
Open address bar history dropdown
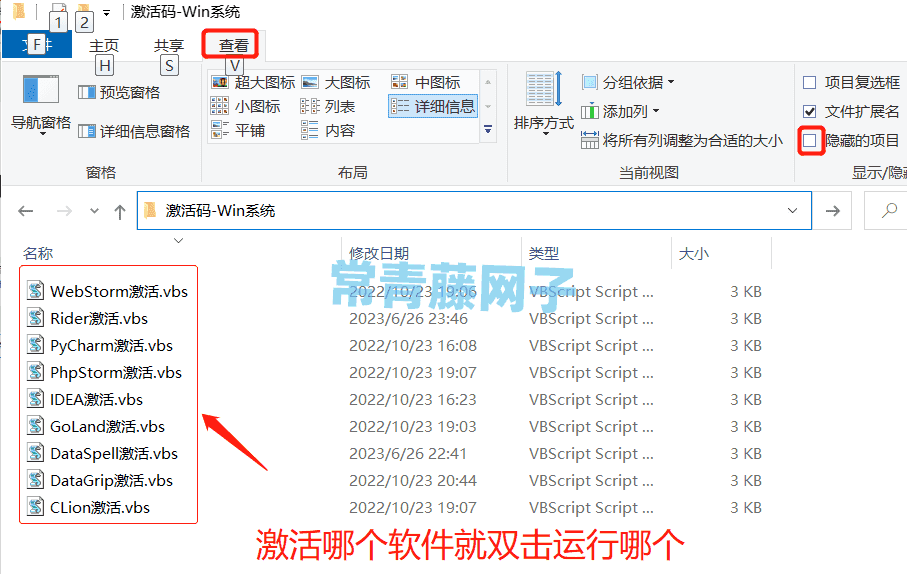[792, 211]
